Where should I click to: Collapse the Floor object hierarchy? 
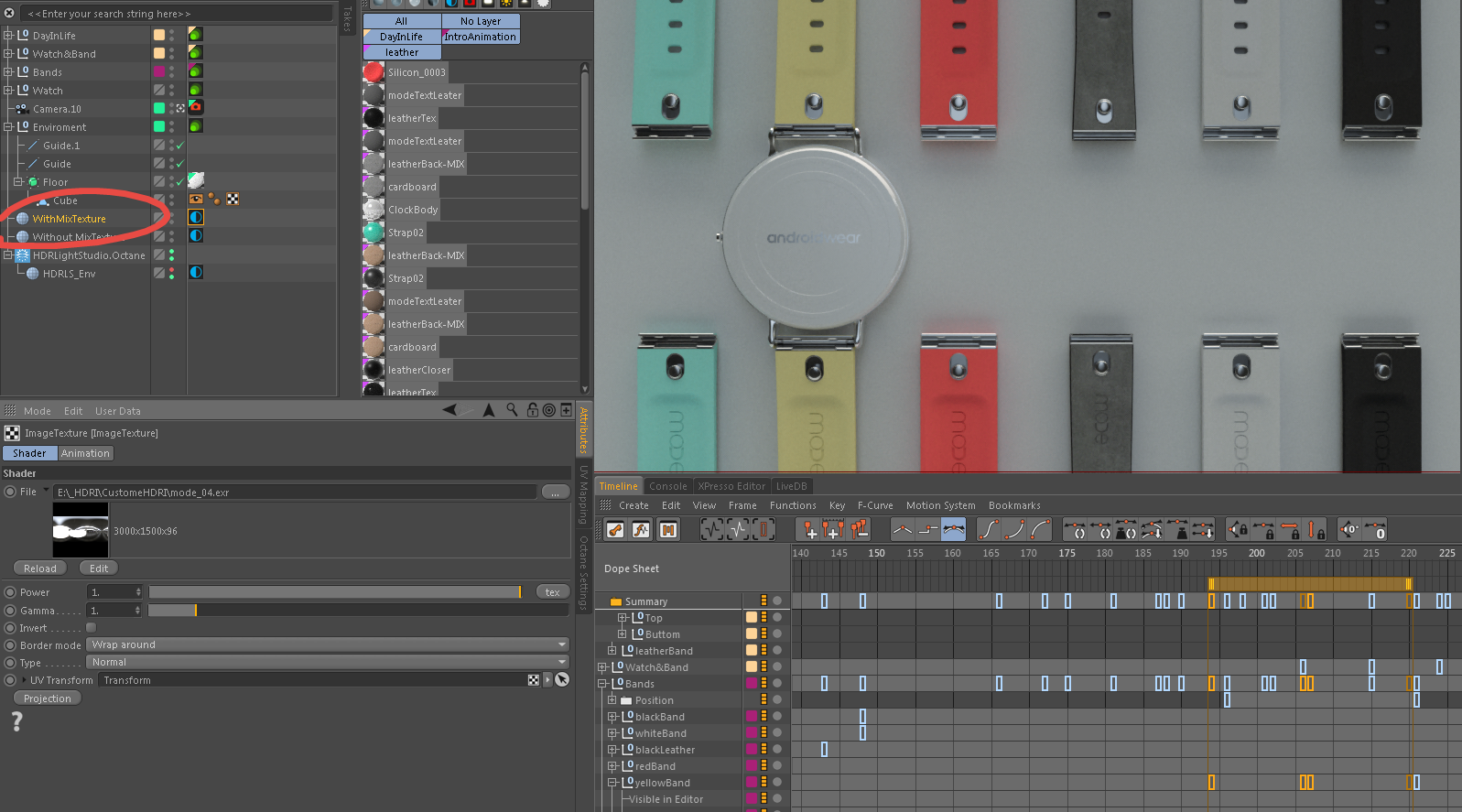pos(18,182)
